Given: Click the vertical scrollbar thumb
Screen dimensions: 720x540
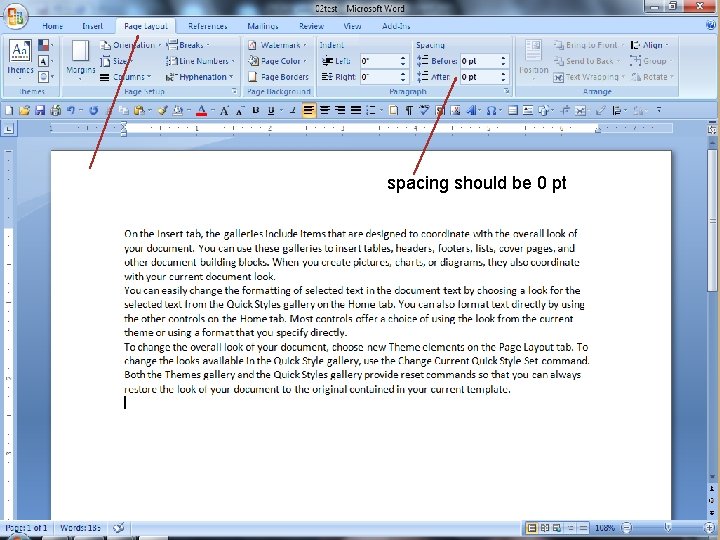Looking at the screenshot, I should [x=712, y=220].
